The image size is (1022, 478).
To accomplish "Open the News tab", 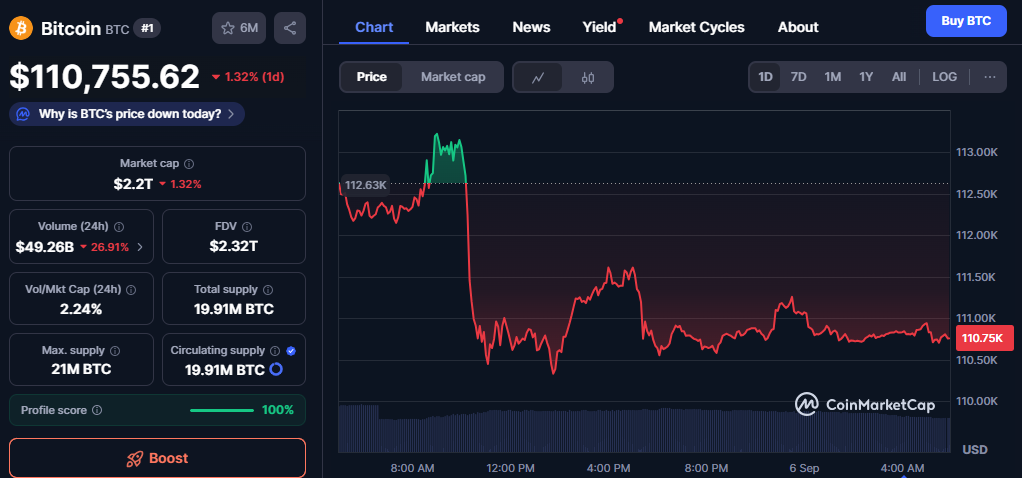I will pyautogui.click(x=531, y=27).
